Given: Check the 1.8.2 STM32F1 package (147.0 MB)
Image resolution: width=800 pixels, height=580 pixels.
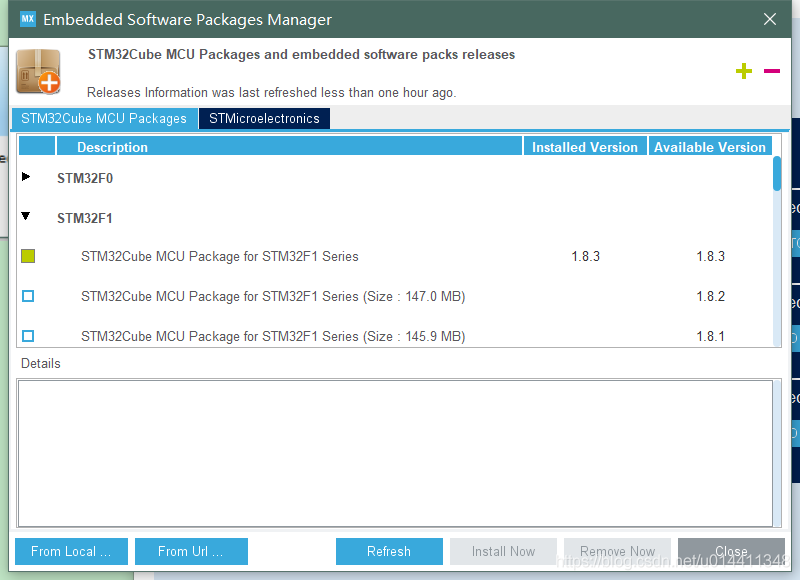Looking at the screenshot, I should point(28,296).
